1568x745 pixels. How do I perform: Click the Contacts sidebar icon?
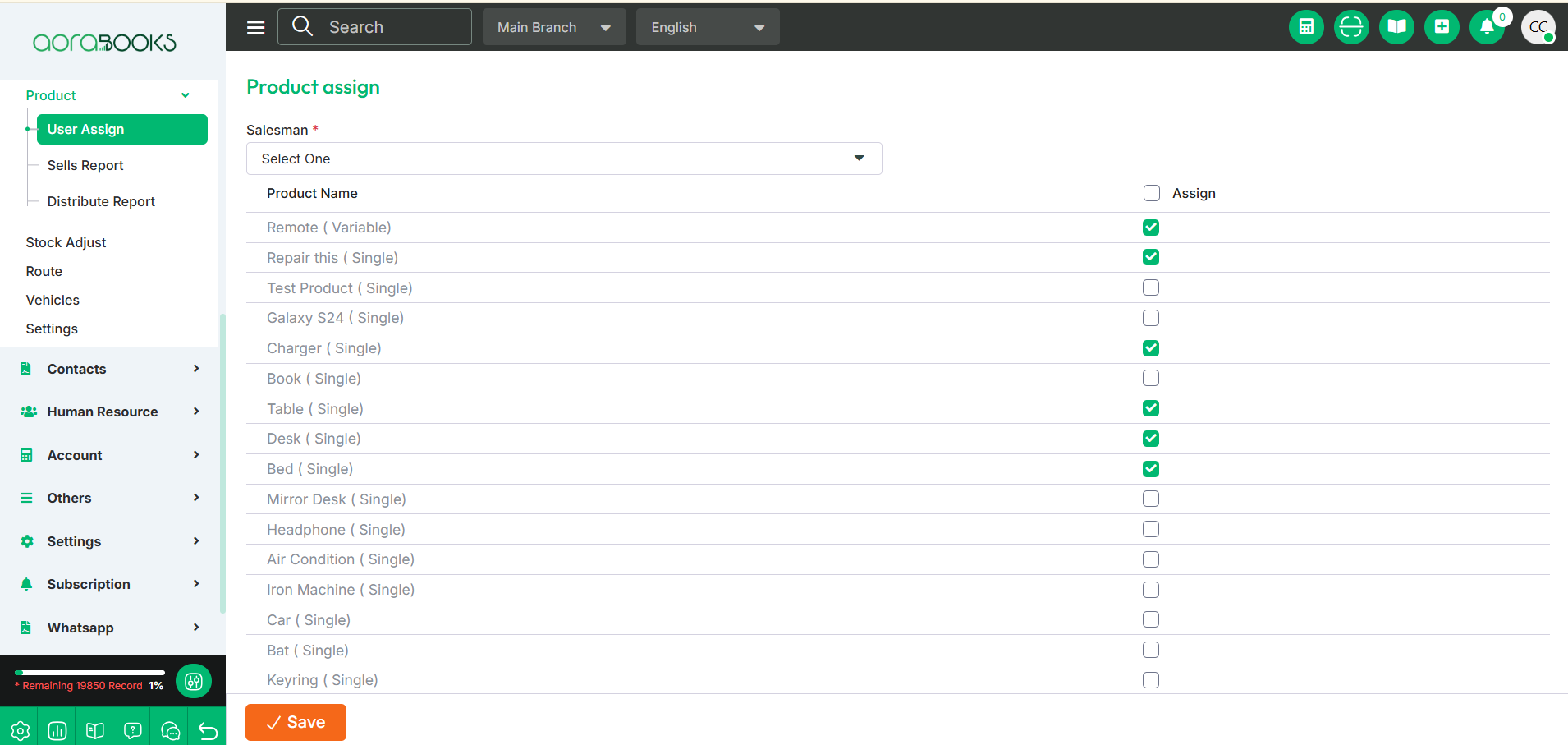26,369
